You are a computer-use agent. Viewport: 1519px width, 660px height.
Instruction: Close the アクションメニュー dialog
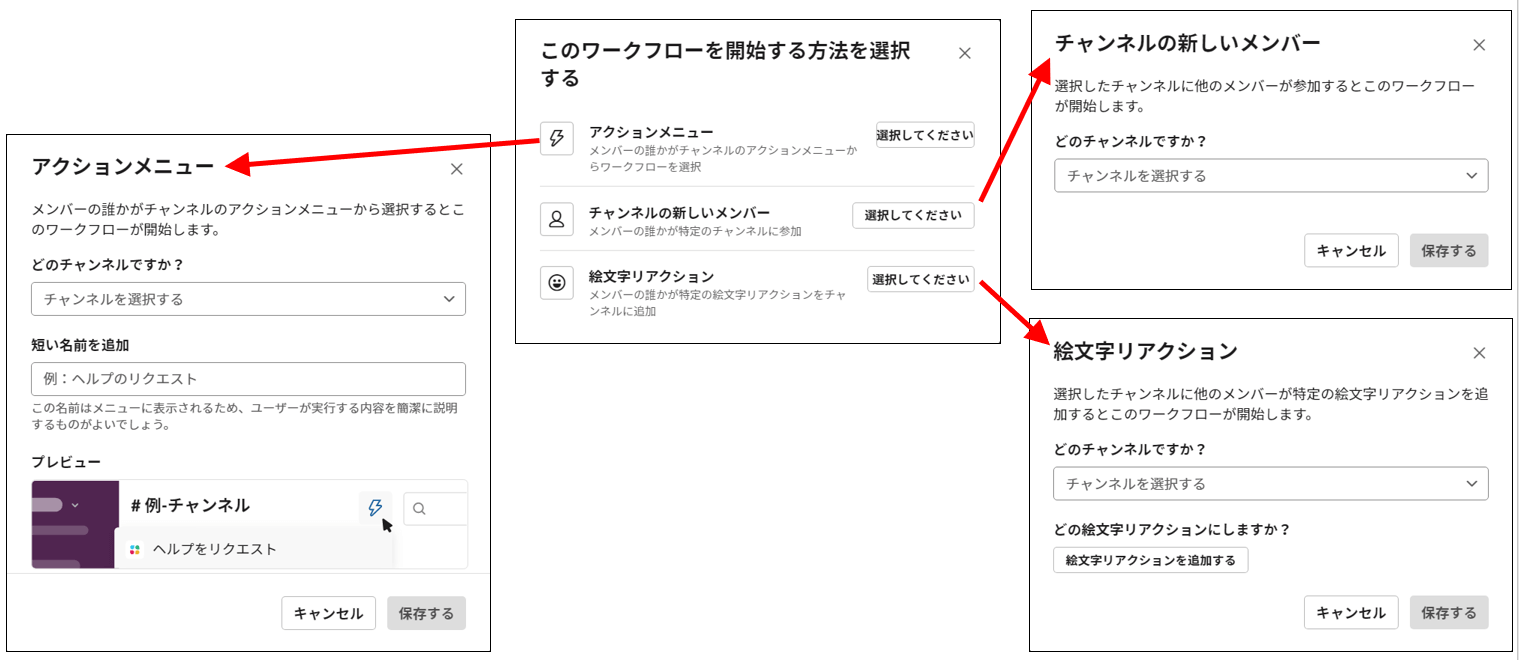coord(457,169)
